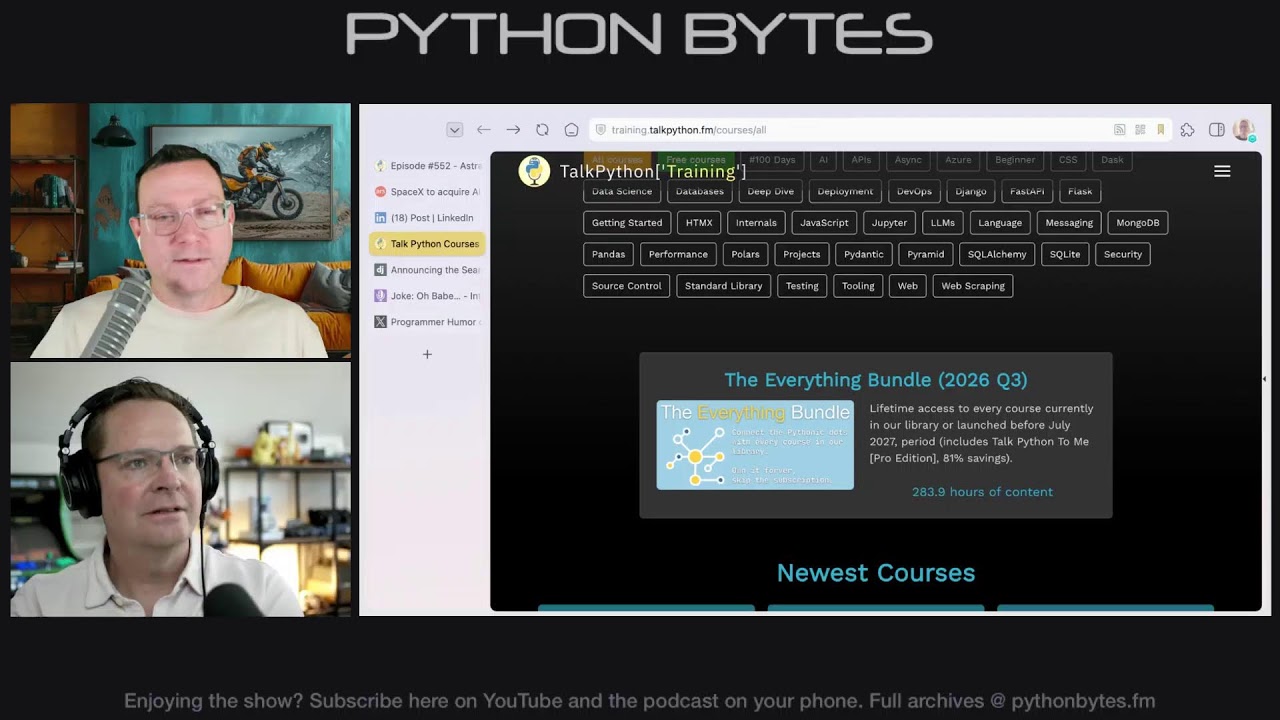The image size is (1280, 720).
Task: Switch to the Joke: Oh Babe tab
Action: pos(427,296)
